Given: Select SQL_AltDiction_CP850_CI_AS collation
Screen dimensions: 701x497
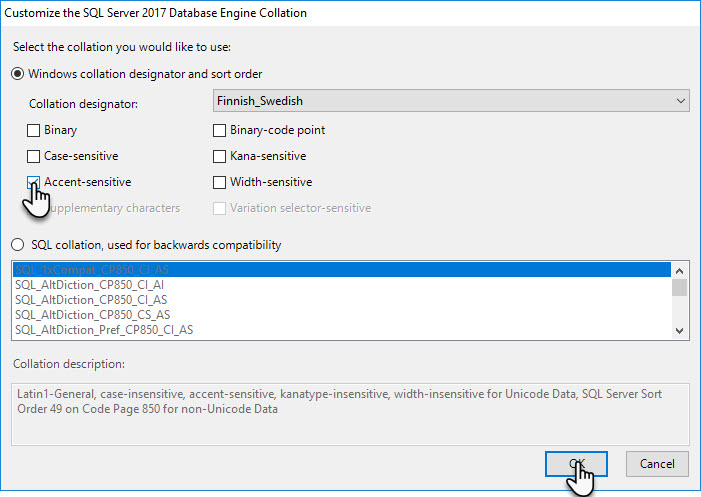Looking at the screenshot, I should tap(342, 299).
